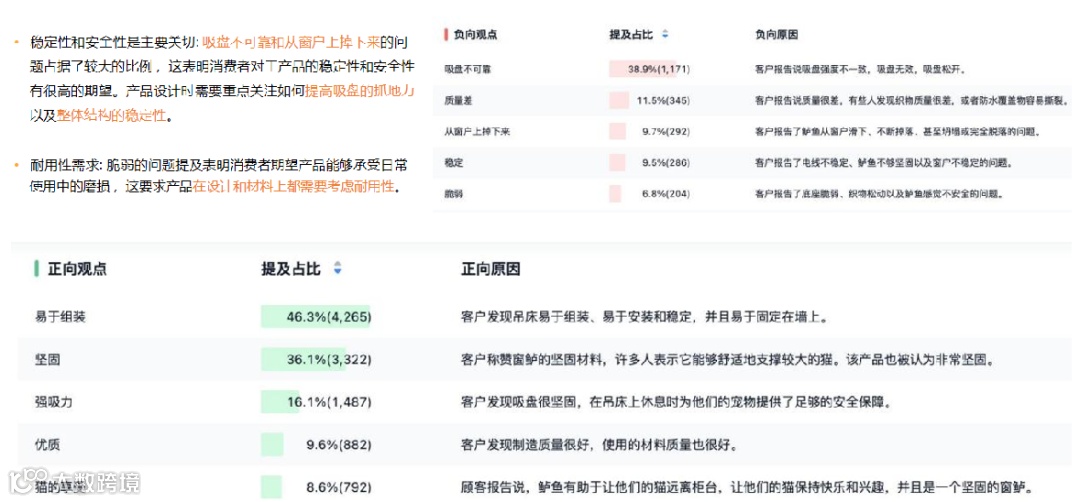Click the bullet heading 耐用性需求
This screenshot has width=1080, height=502.
65,164
